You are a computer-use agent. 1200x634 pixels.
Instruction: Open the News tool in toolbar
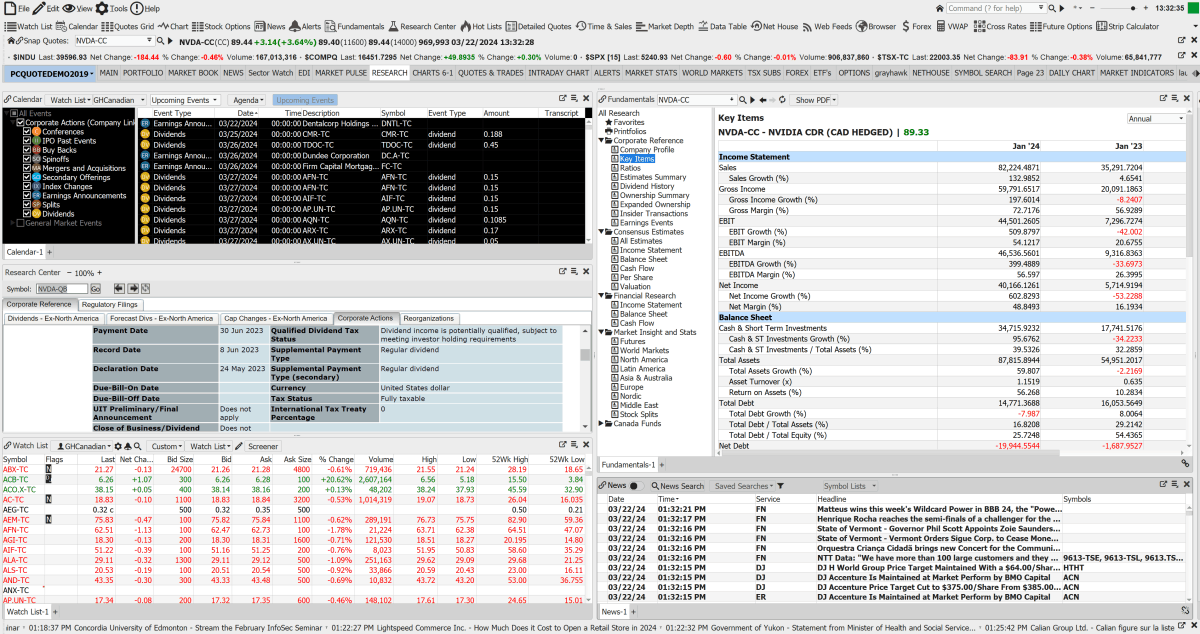[x=271, y=26]
